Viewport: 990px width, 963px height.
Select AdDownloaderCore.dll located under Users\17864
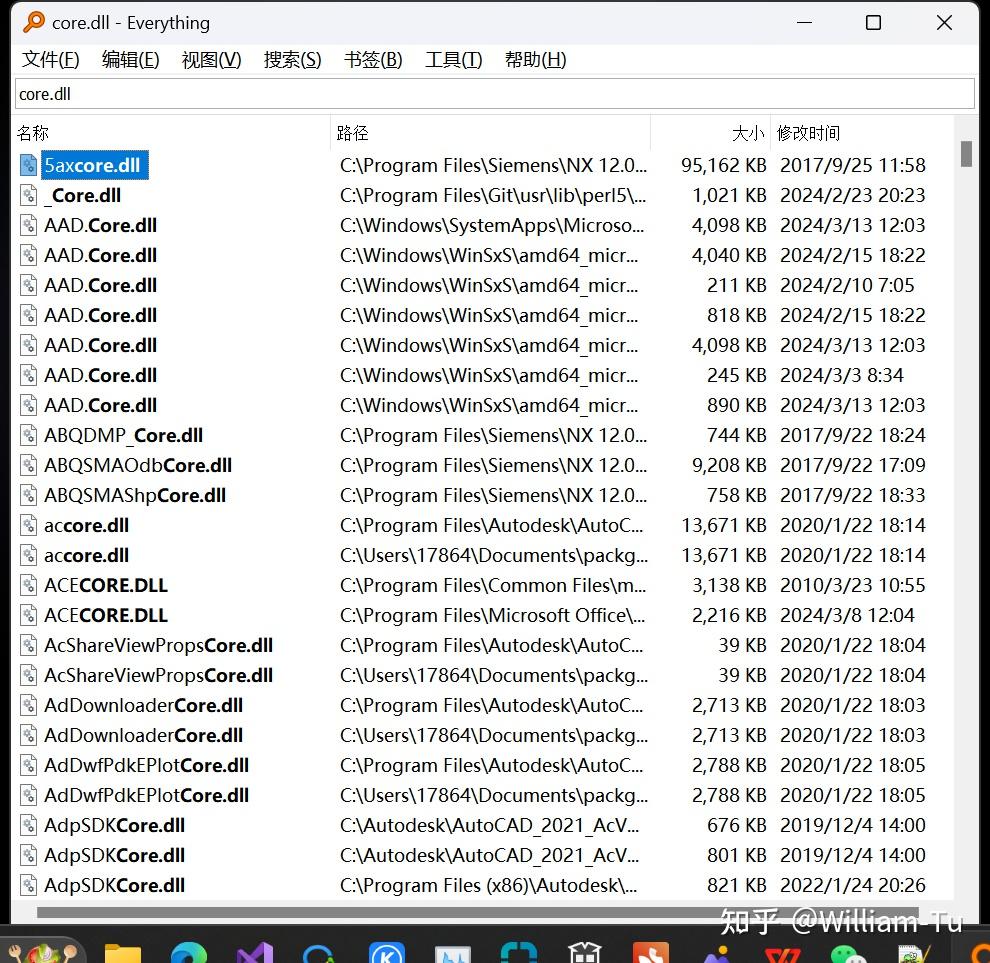[143, 736]
